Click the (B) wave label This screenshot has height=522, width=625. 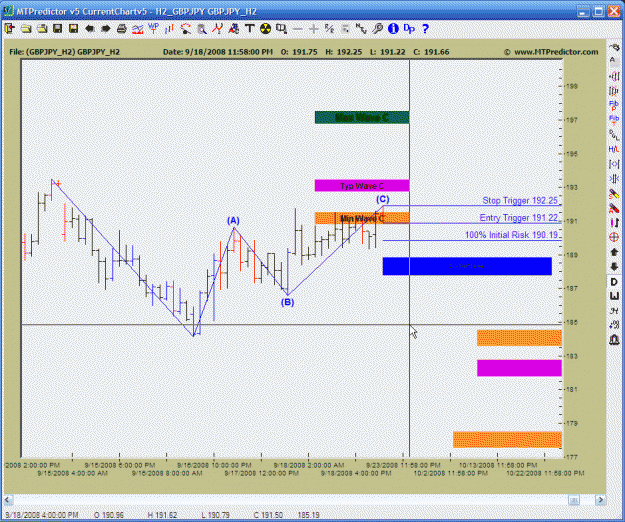tap(287, 302)
